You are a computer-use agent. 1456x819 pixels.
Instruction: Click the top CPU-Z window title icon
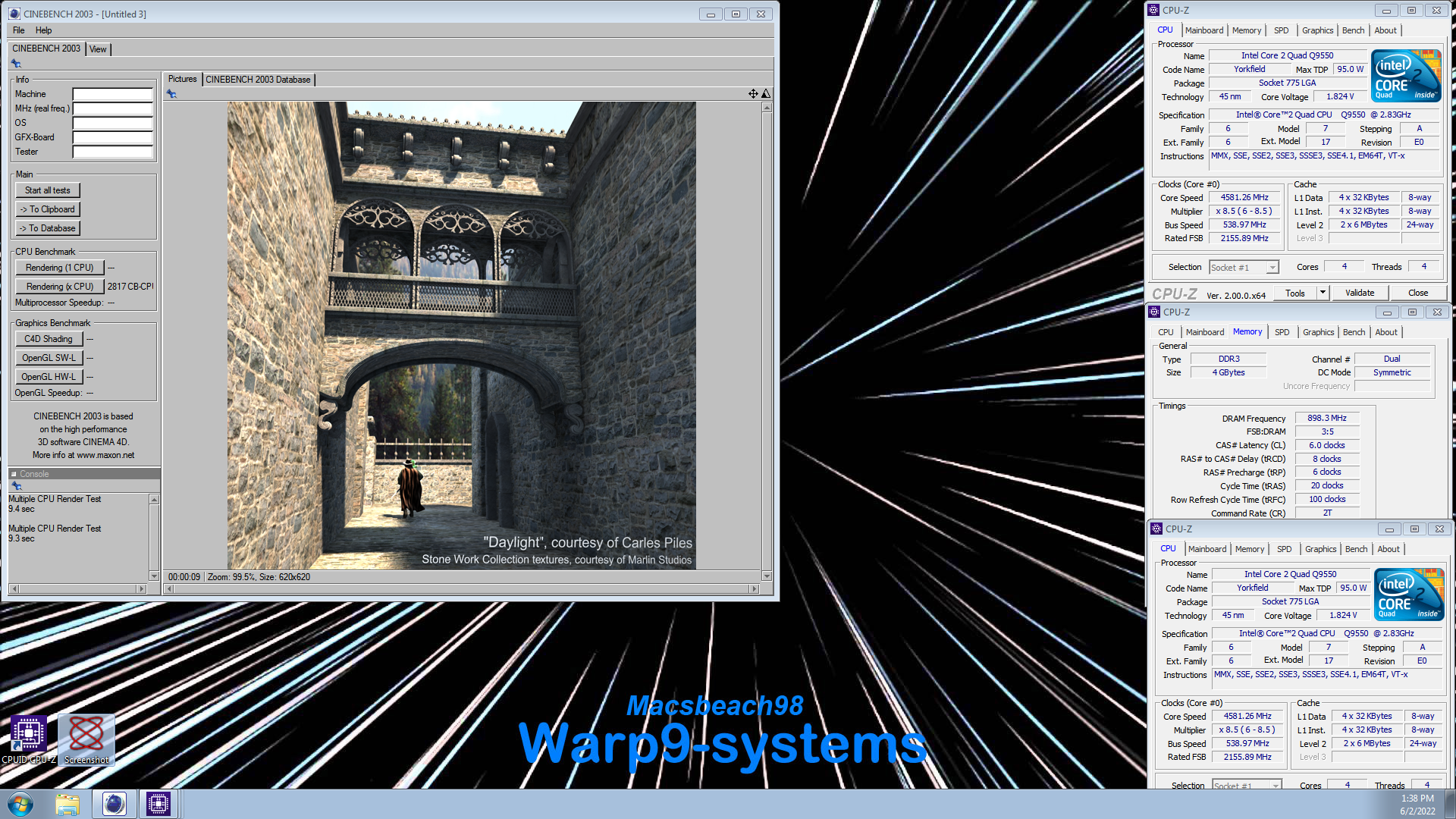click(x=1153, y=10)
